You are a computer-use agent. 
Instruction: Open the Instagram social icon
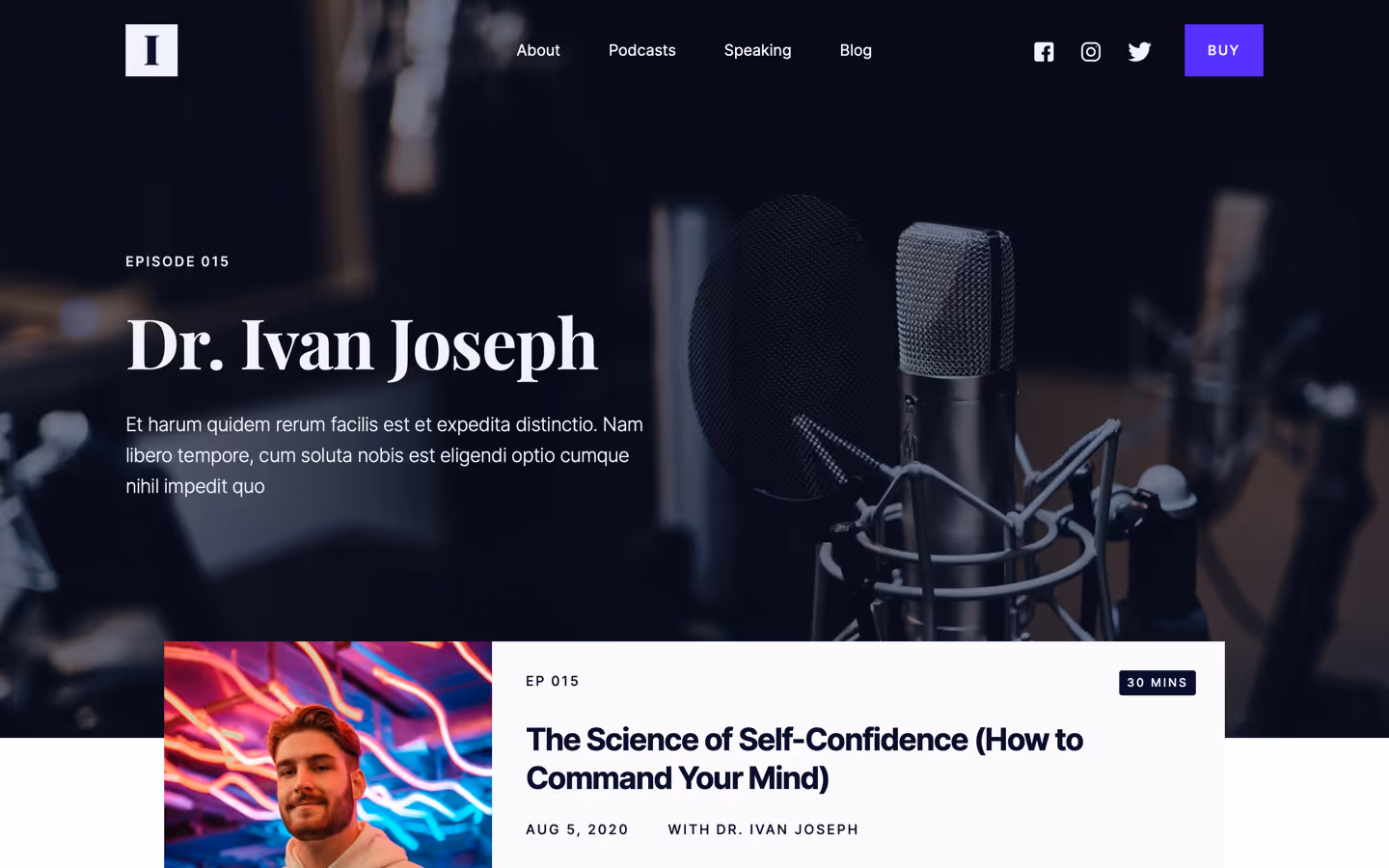pyautogui.click(x=1091, y=52)
